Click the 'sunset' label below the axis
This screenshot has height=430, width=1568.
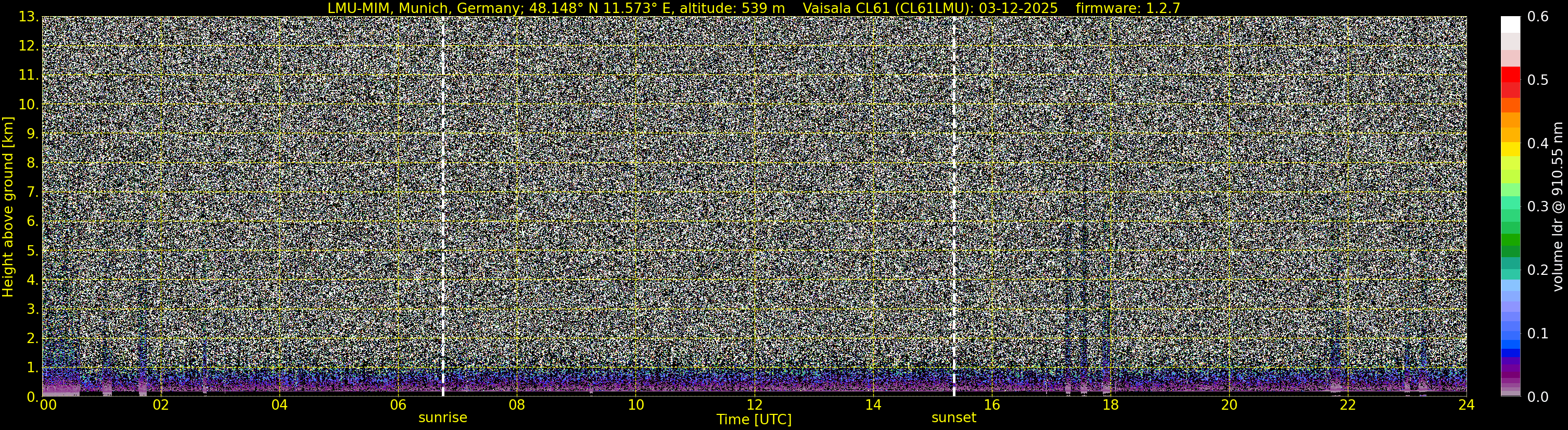click(x=954, y=417)
